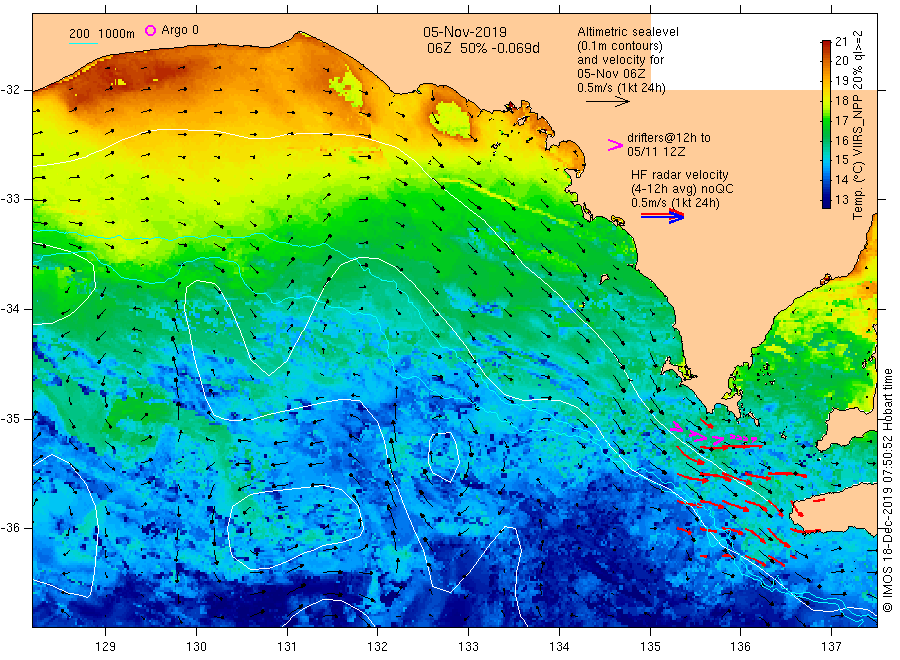Click the 21 value on the color scale

pyautogui.click(x=841, y=41)
